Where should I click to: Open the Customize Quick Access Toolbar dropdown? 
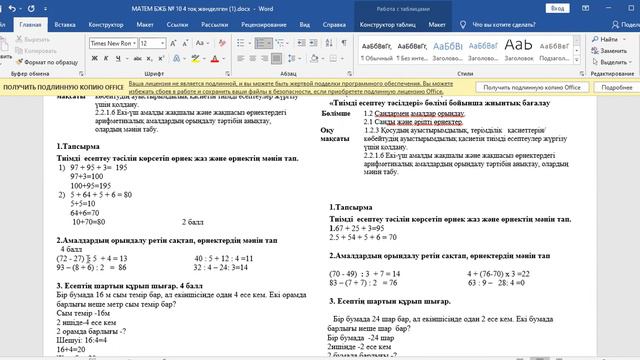[45, 9]
